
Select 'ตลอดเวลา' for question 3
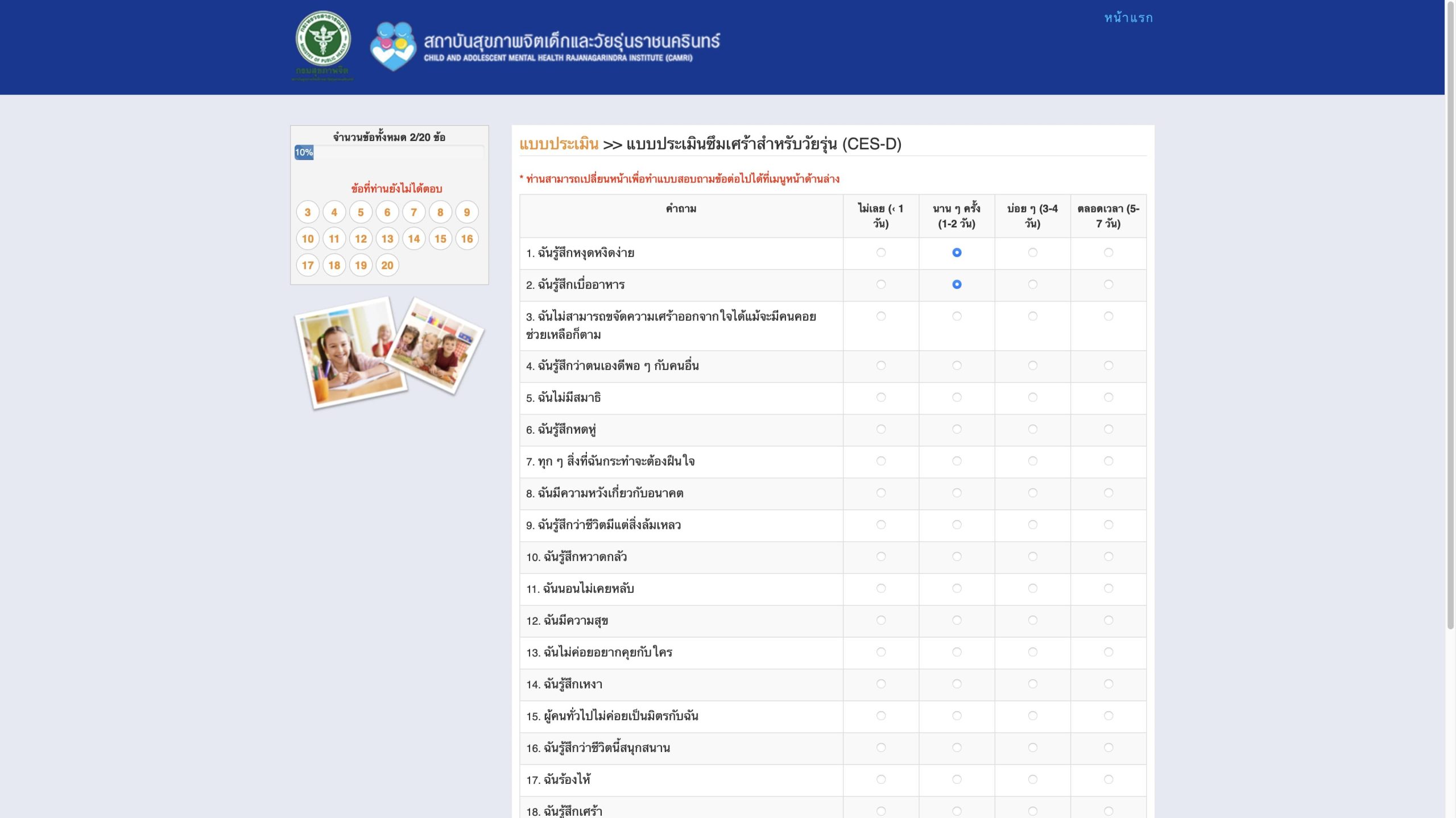click(x=1108, y=316)
